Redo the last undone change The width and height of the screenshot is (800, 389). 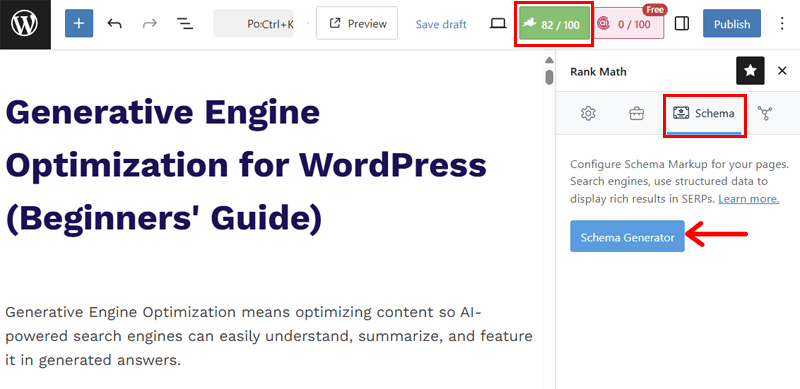click(x=149, y=23)
